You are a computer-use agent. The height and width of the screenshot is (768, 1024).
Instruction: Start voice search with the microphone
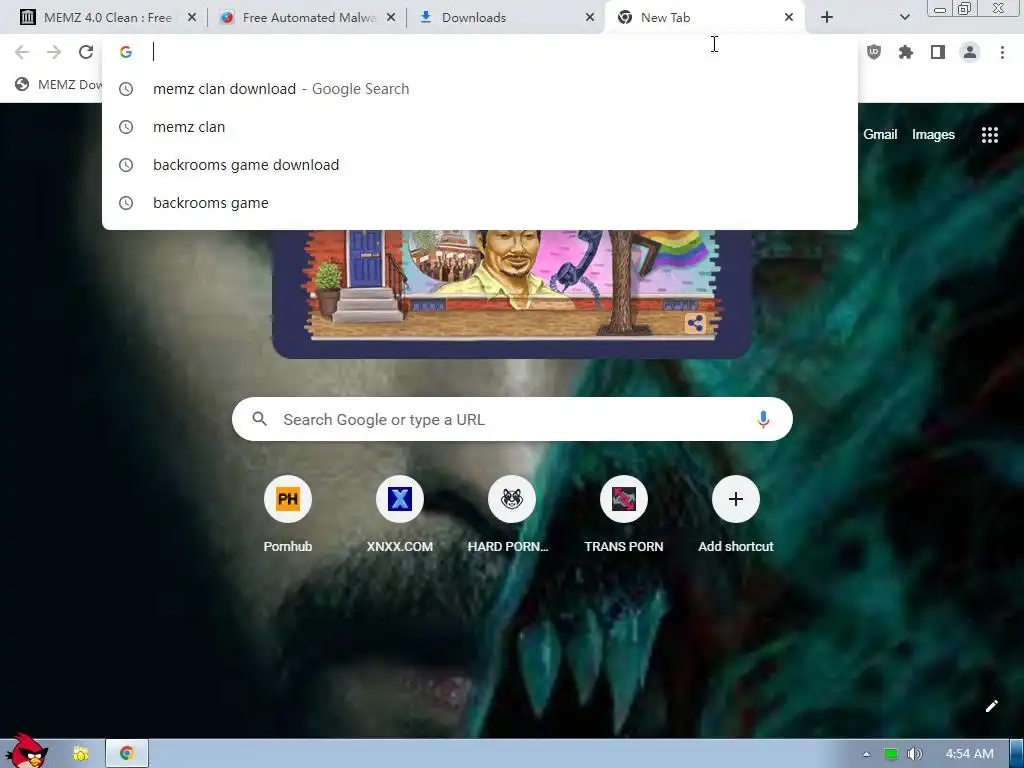pos(763,419)
